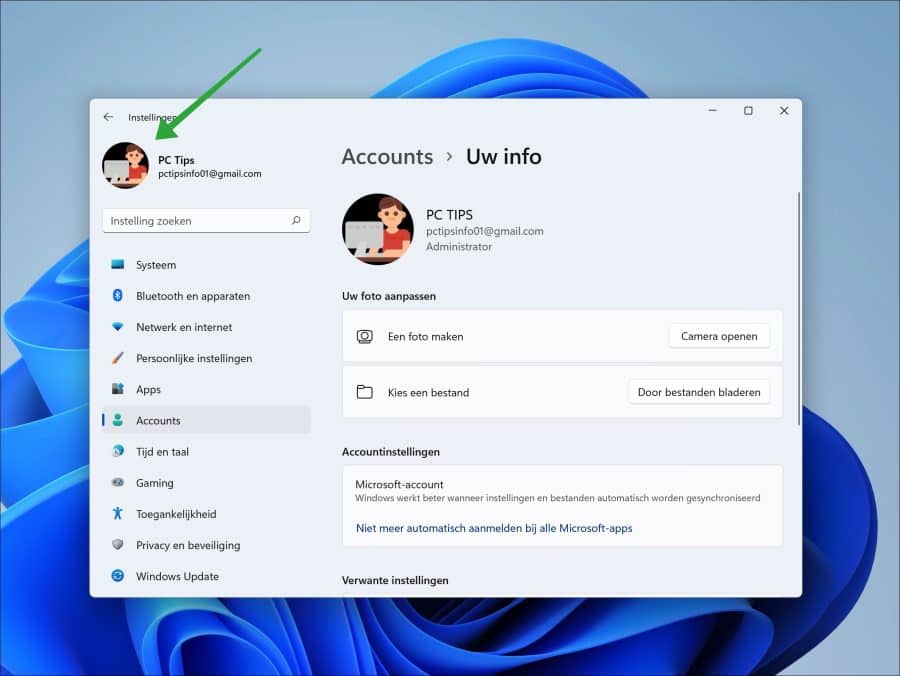Screen dimensions: 900x676
Task: Open the Apps category
Action: 206,389
